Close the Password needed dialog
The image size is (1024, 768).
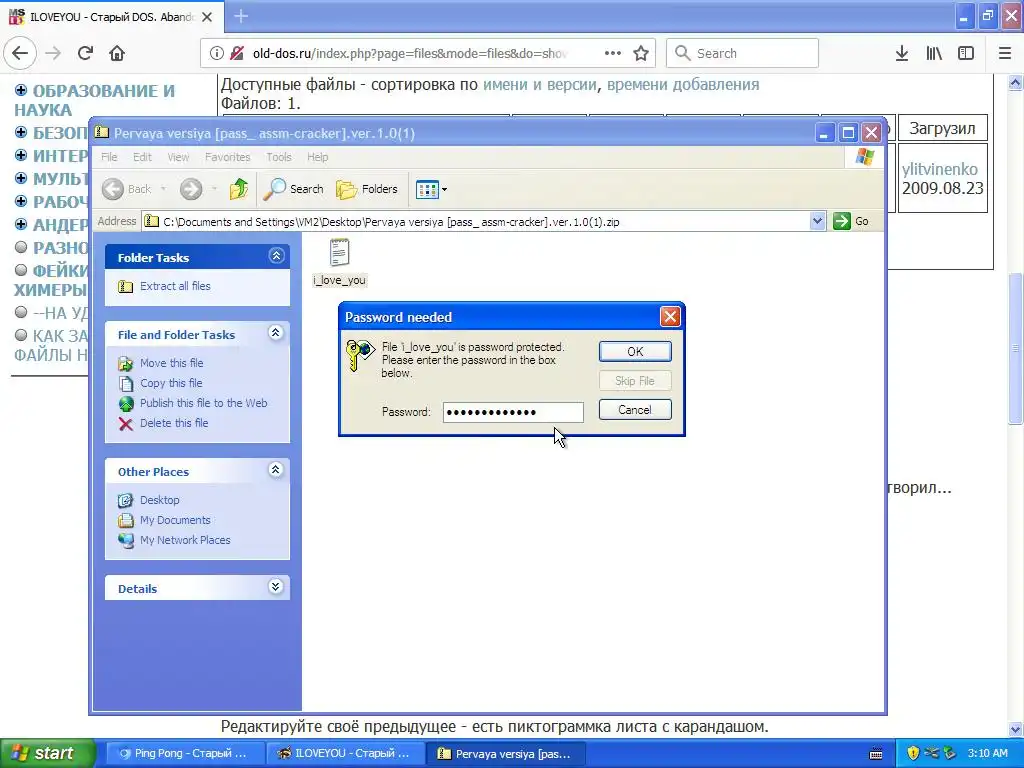pos(670,317)
